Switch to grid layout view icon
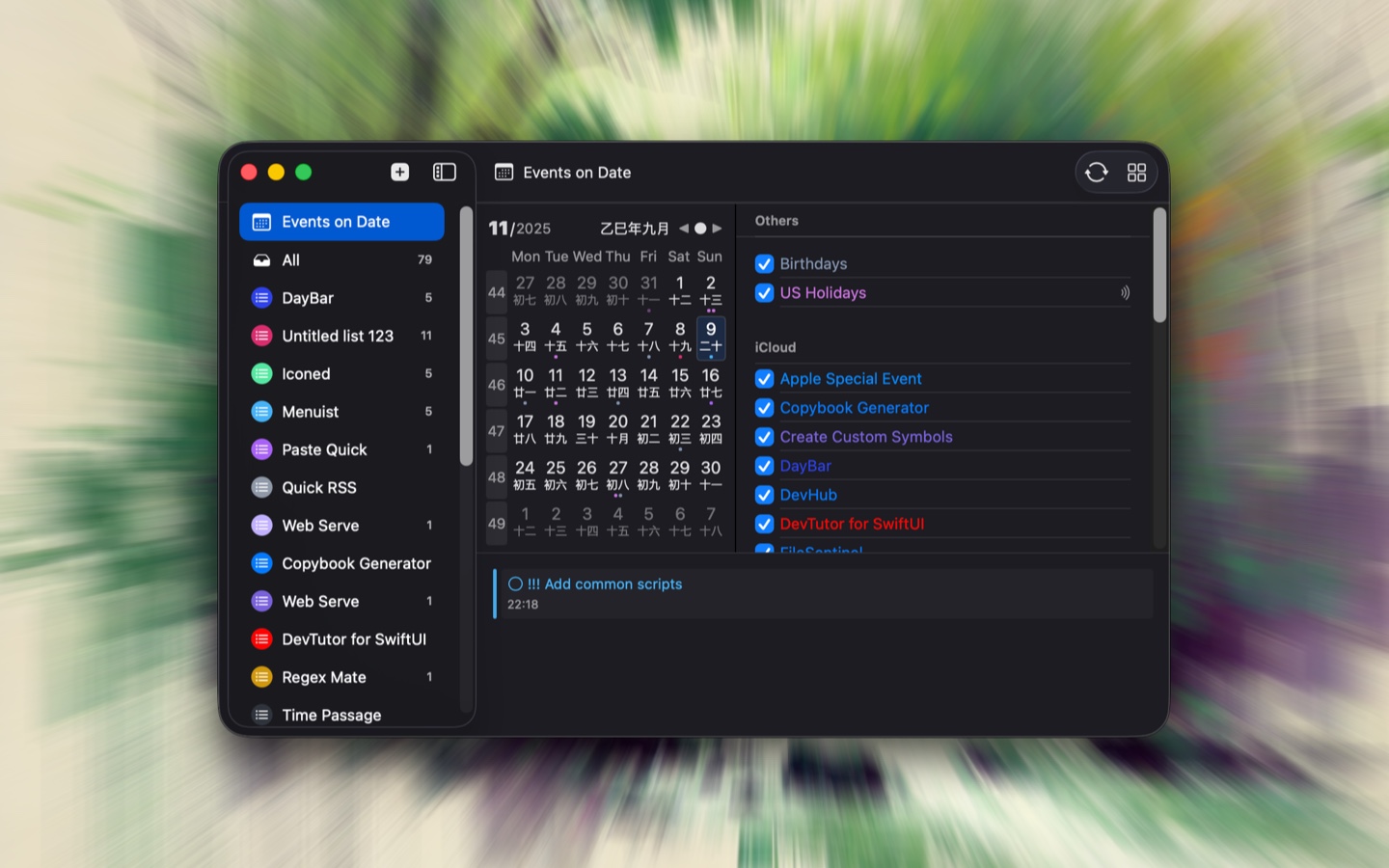Image resolution: width=1389 pixels, height=868 pixels. coord(1136,173)
